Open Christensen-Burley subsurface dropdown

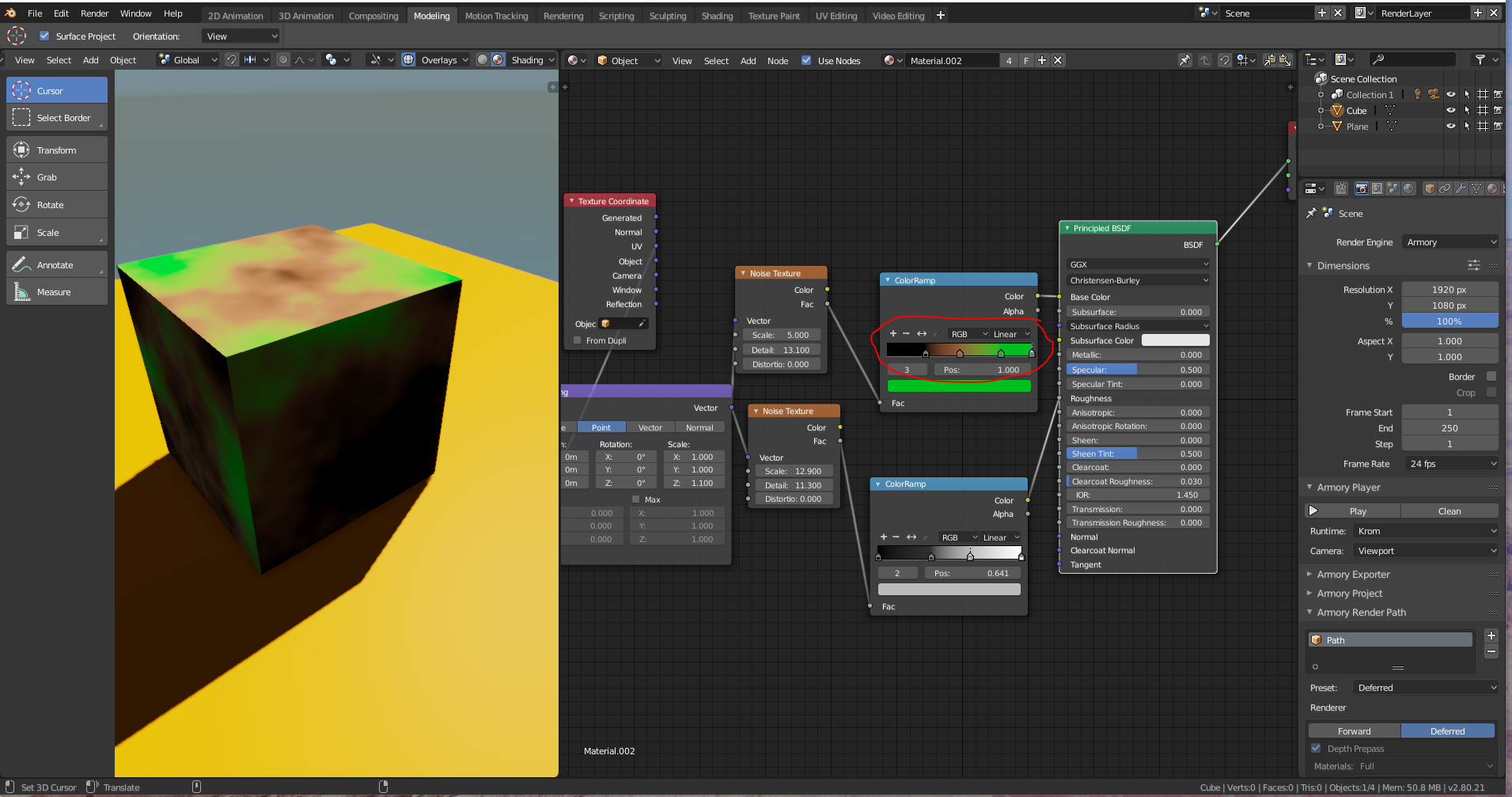point(1138,280)
